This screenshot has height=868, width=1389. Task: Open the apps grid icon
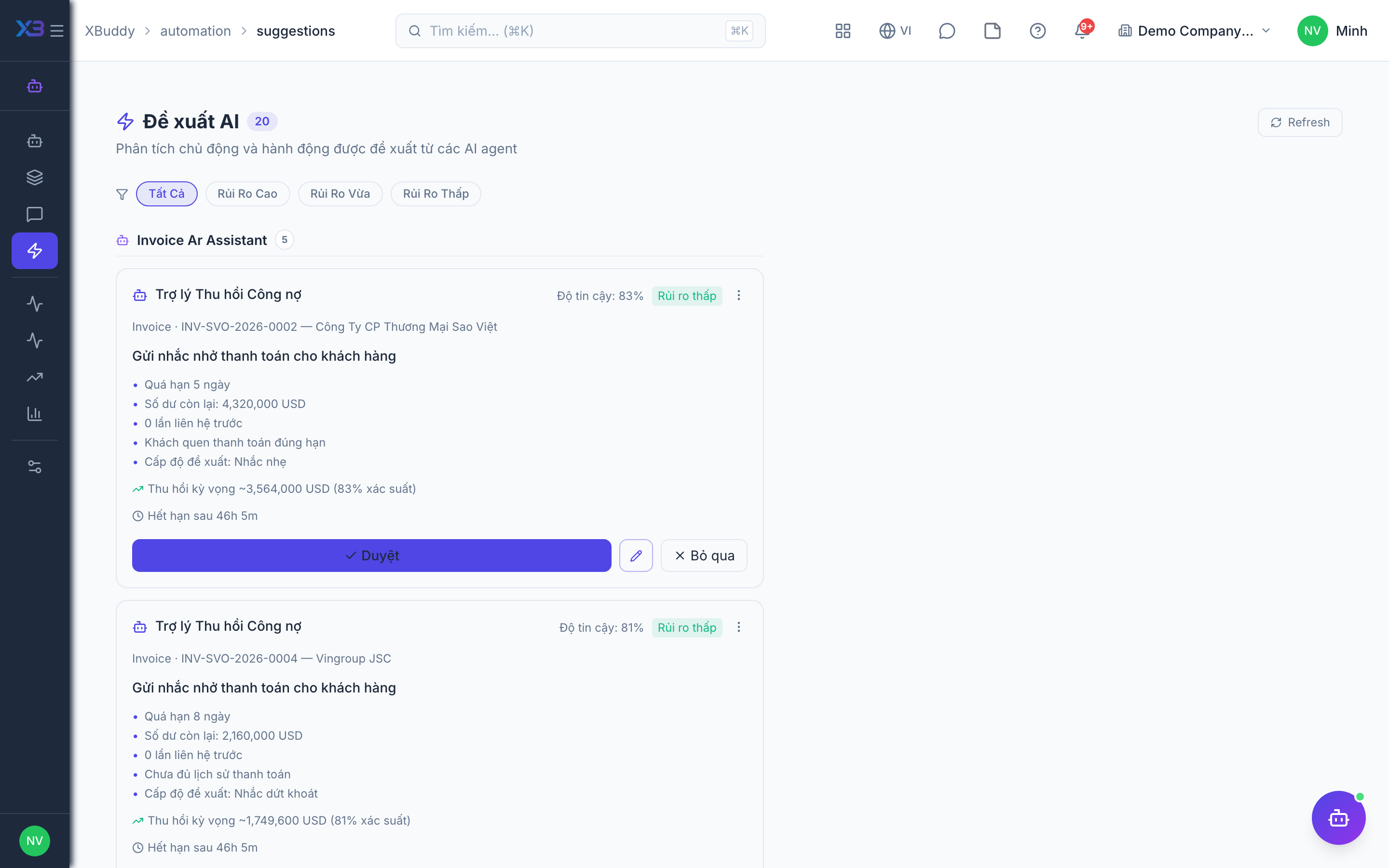(x=843, y=30)
